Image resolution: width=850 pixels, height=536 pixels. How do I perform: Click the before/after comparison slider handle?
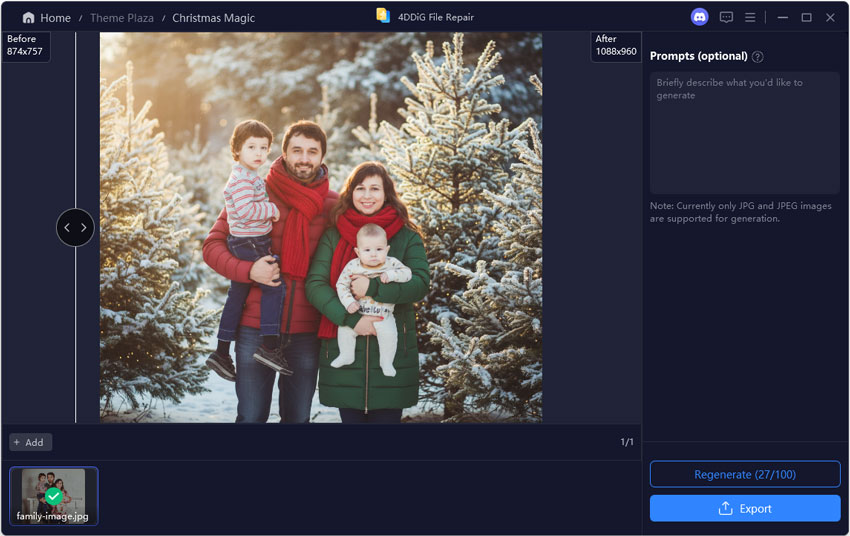click(75, 228)
